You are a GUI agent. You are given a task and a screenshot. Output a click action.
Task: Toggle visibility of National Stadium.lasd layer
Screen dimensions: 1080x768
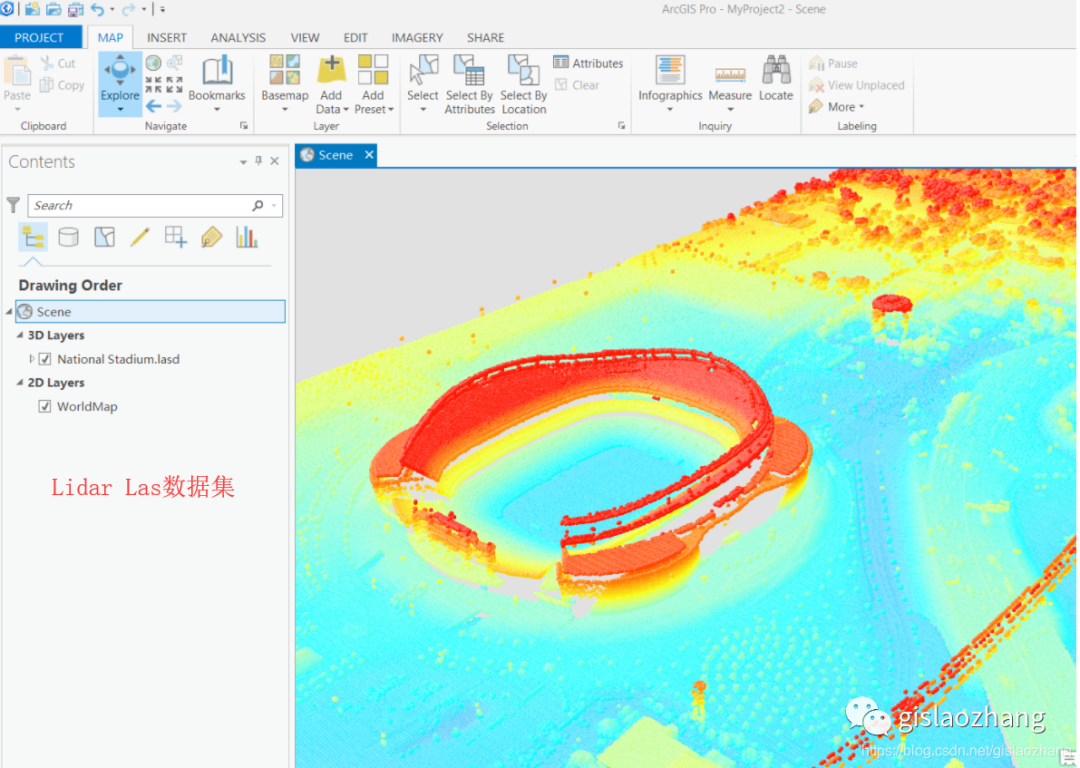point(46,359)
